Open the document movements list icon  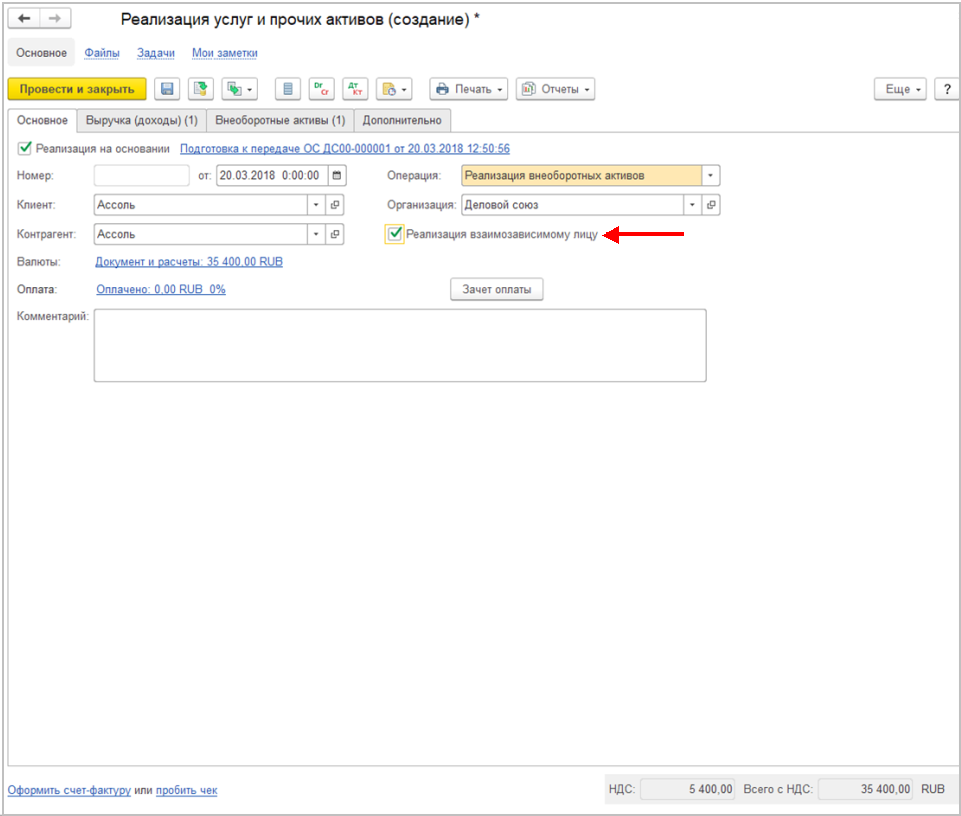click(287, 89)
